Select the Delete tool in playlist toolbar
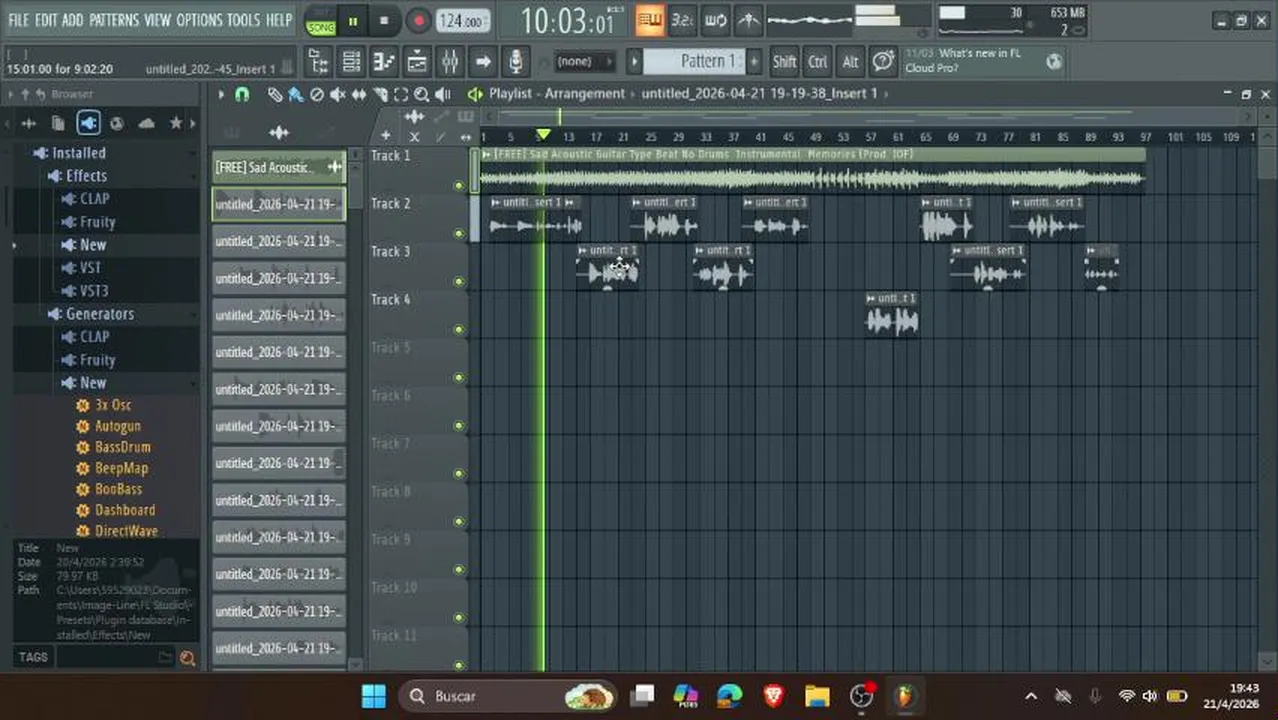The width and height of the screenshot is (1278, 720). click(317, 94)
